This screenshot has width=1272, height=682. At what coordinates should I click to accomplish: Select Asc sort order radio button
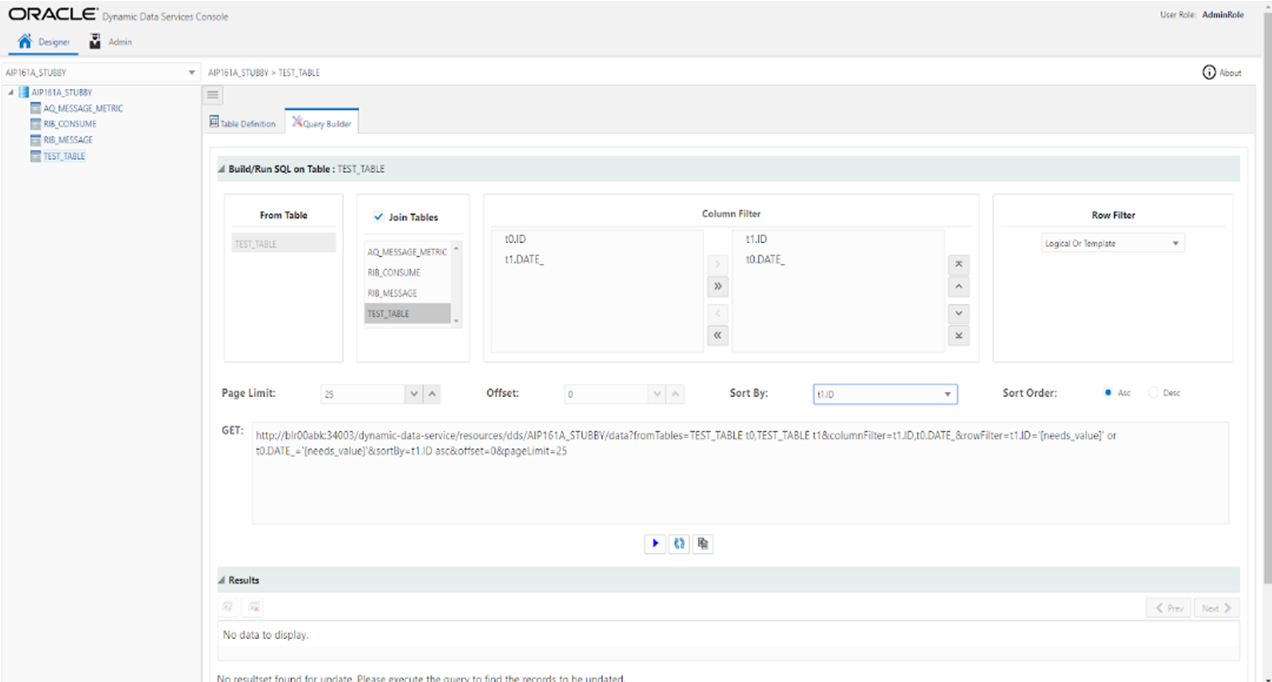(1108, 393)
